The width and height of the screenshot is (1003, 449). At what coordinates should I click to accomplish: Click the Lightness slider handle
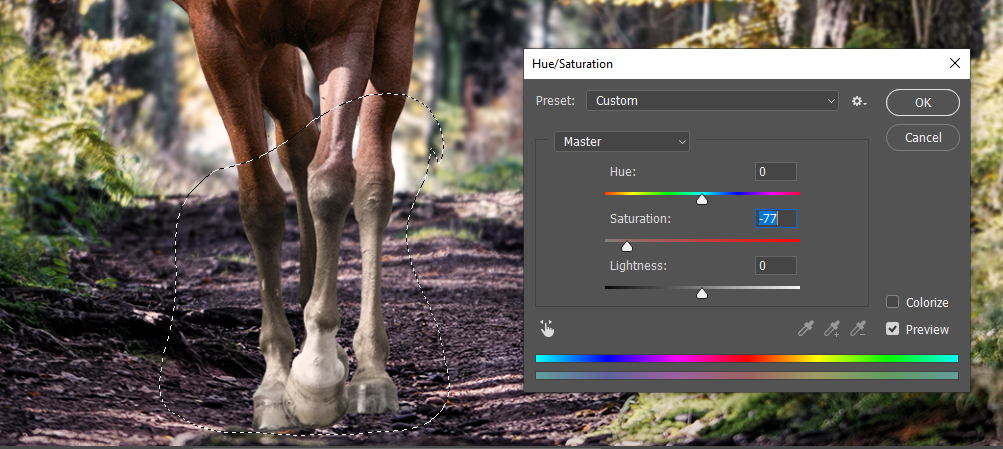[x=702, y=293]
